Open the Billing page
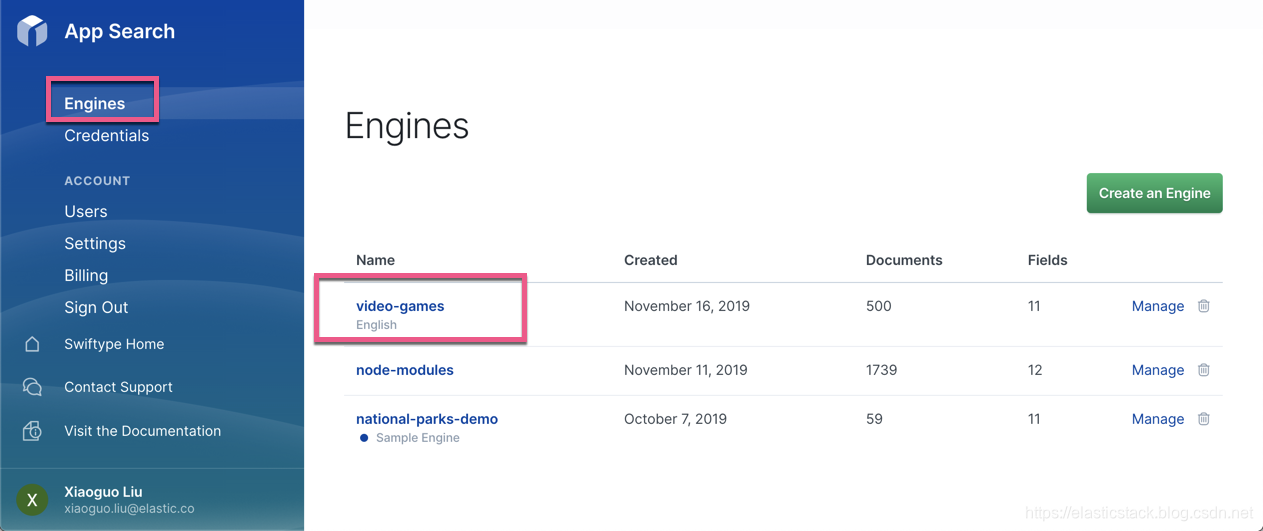This screenshot has height=531, width=1263. (86, 276)
